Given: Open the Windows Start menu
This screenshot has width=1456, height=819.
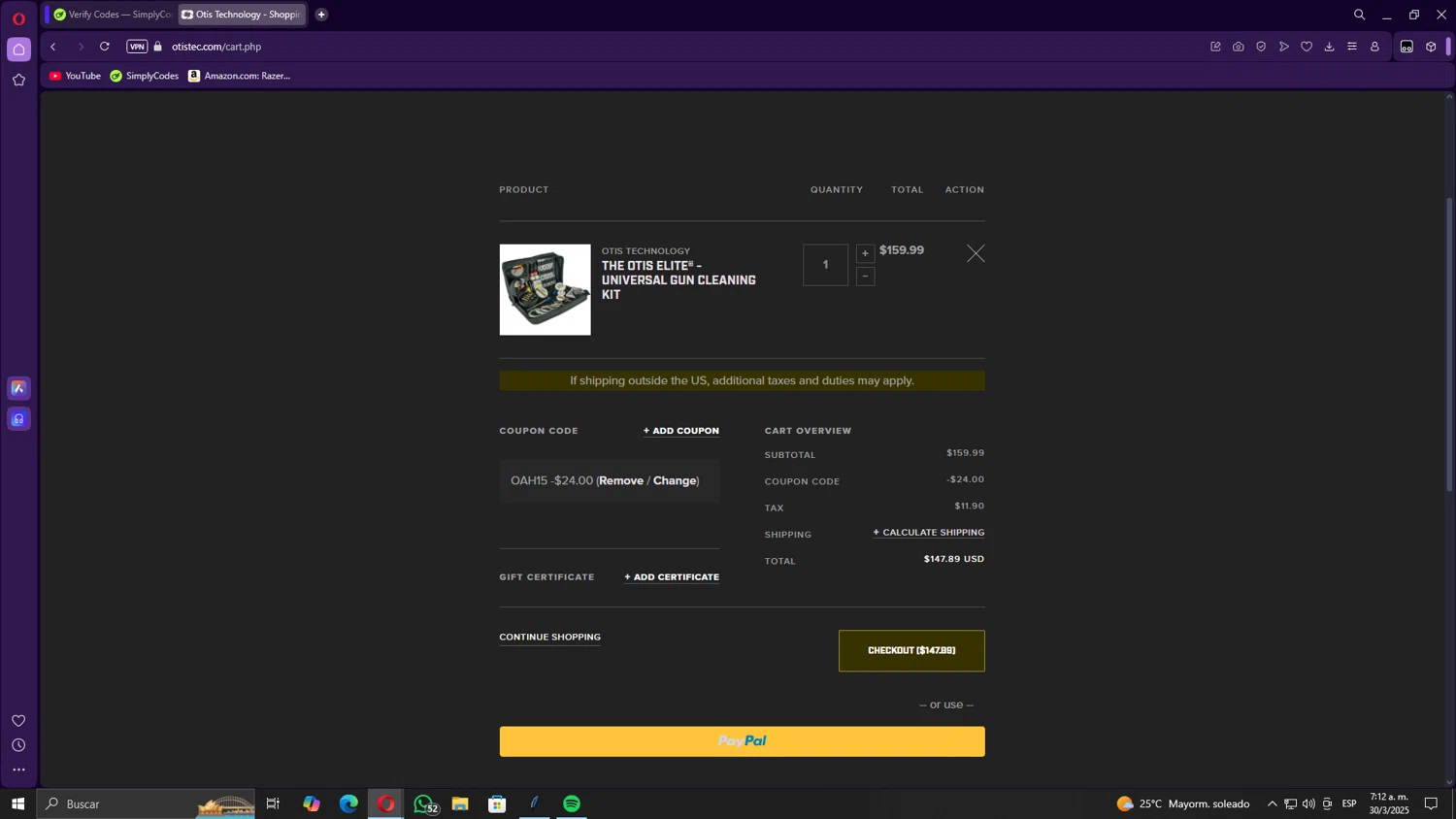Looking at the screenshot, I should pyautogui.click(x=17, y=803).
